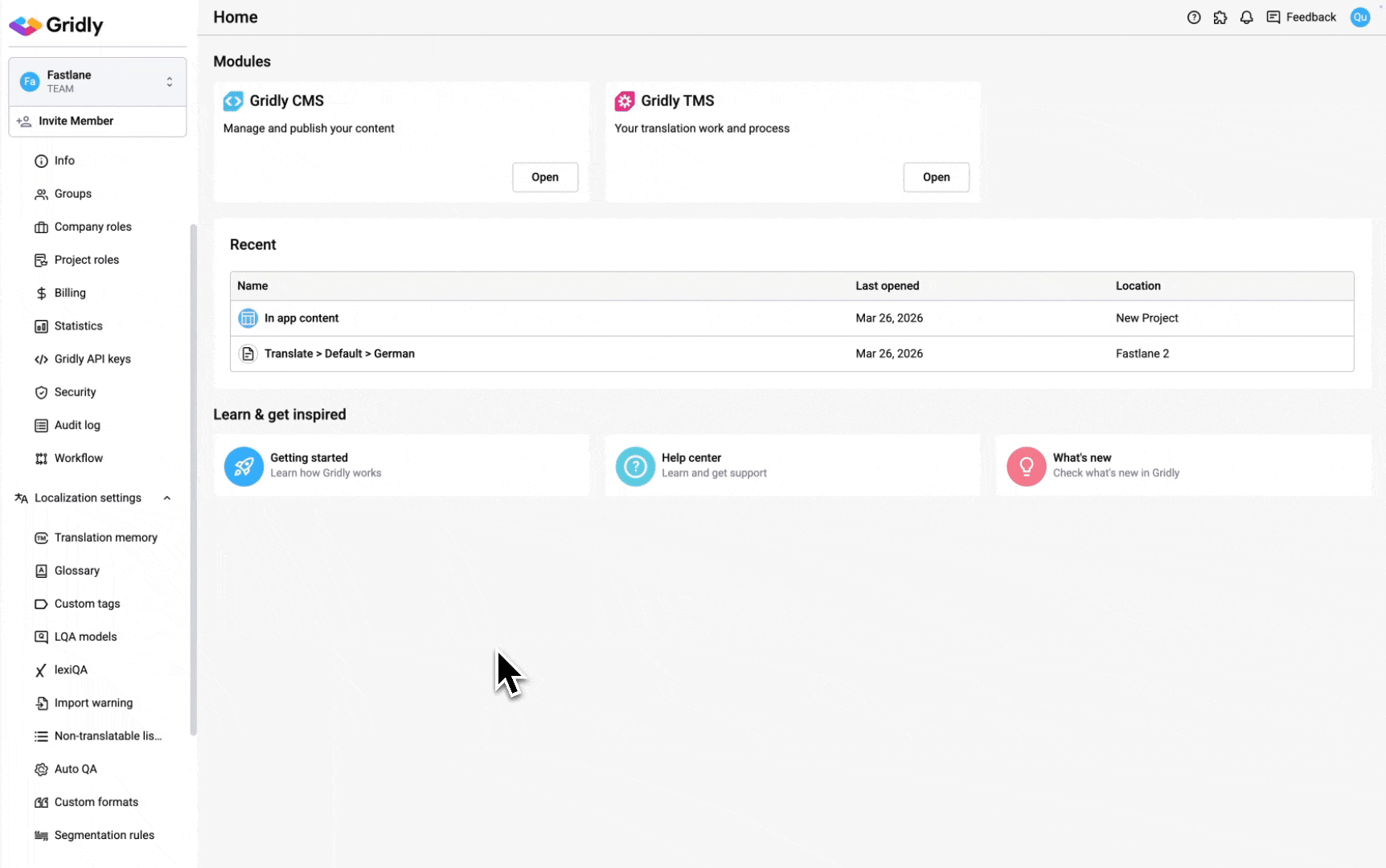Open the Help question mark icon

coord(1194,17)
